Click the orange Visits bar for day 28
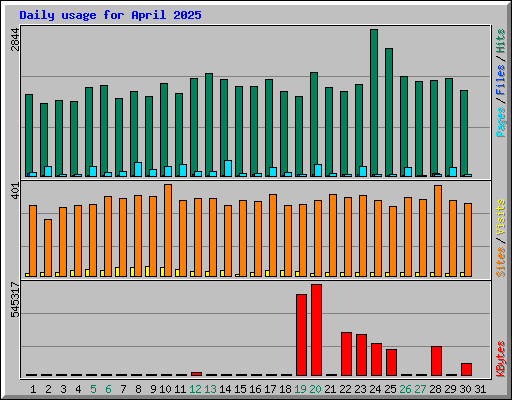This screenshot has height=400, width=512. click(438, 231)
